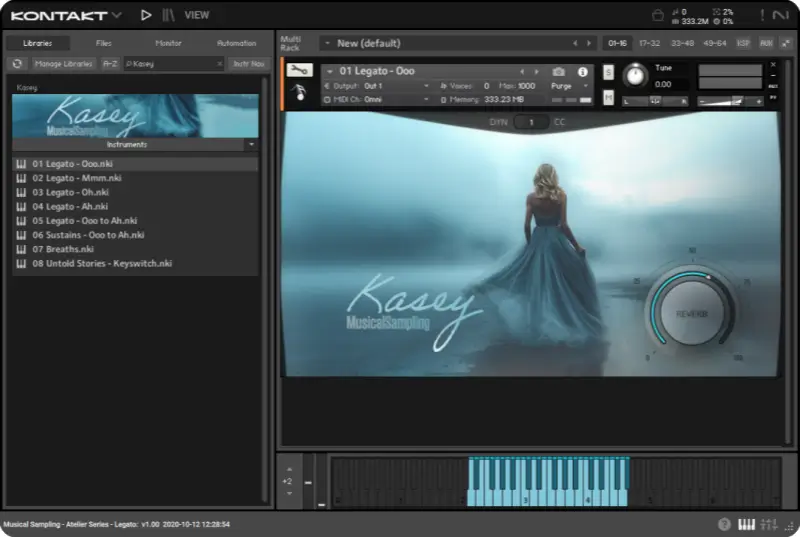Click the wrench edit-instrument icon
The width and height of the screenshot is (800, 537).
tap(299, 71)
